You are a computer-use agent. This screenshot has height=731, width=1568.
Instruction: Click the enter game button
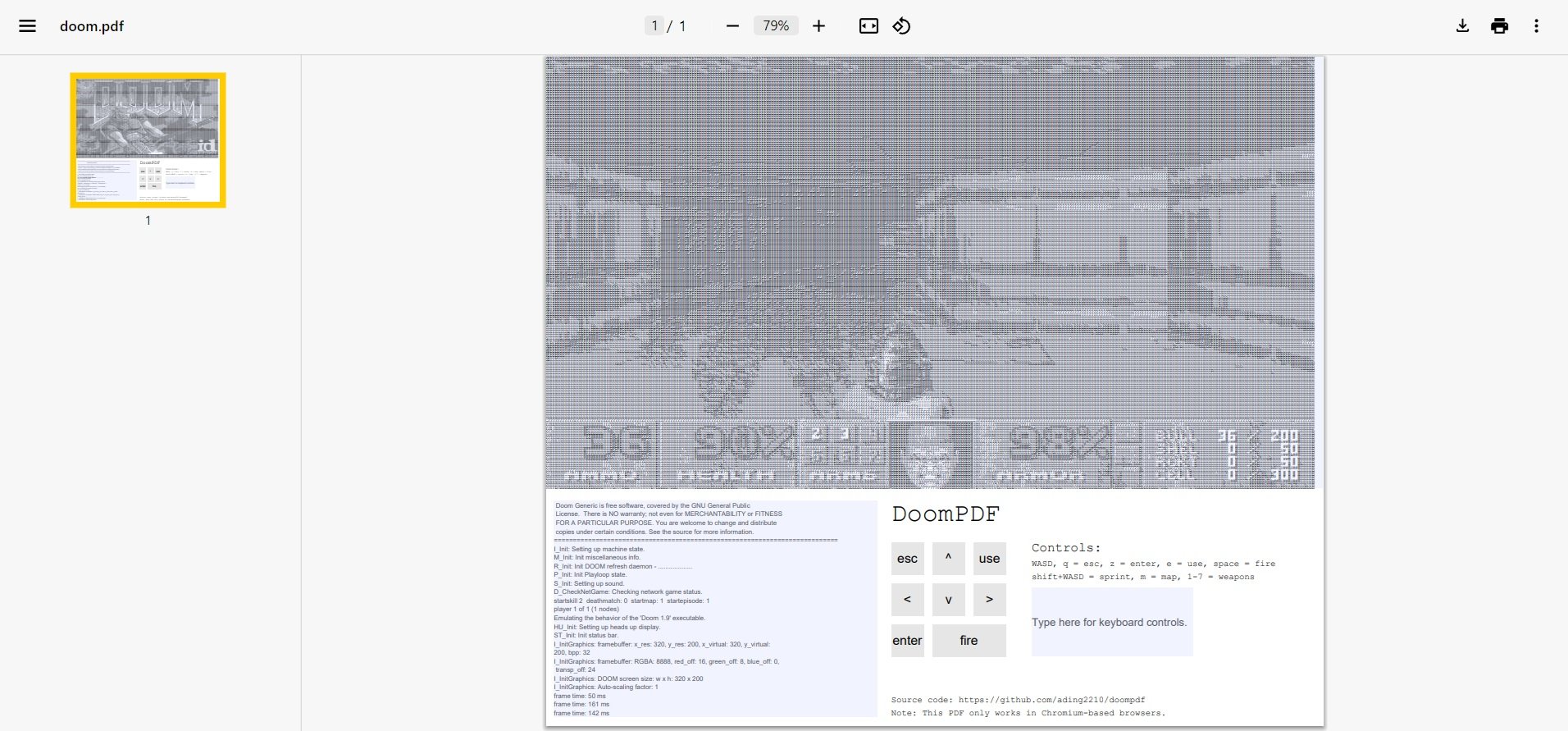[x=907, y=641]
